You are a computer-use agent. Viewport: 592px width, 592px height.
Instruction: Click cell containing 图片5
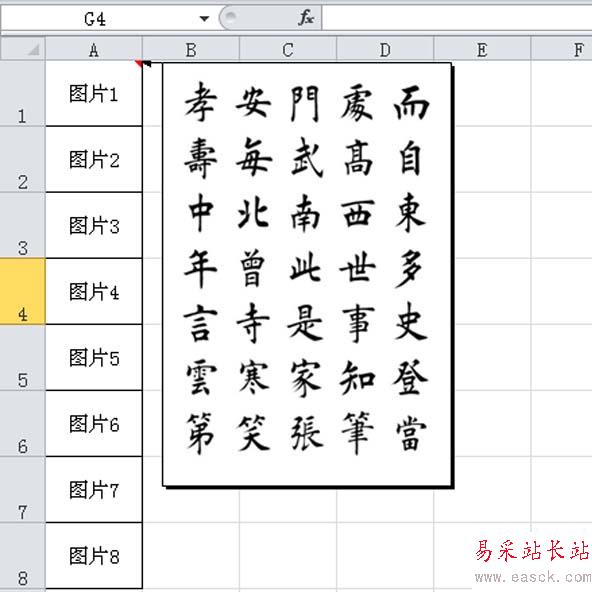(x=94, y=358)
